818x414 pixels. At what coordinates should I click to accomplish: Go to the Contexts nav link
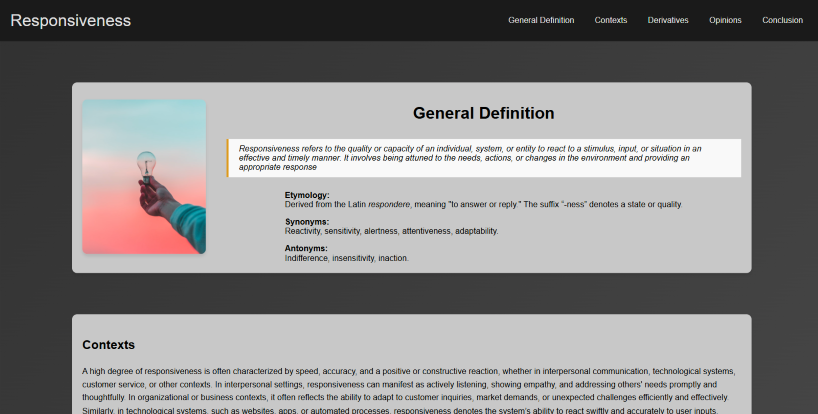pyautogui.click(x=610, y=20)
